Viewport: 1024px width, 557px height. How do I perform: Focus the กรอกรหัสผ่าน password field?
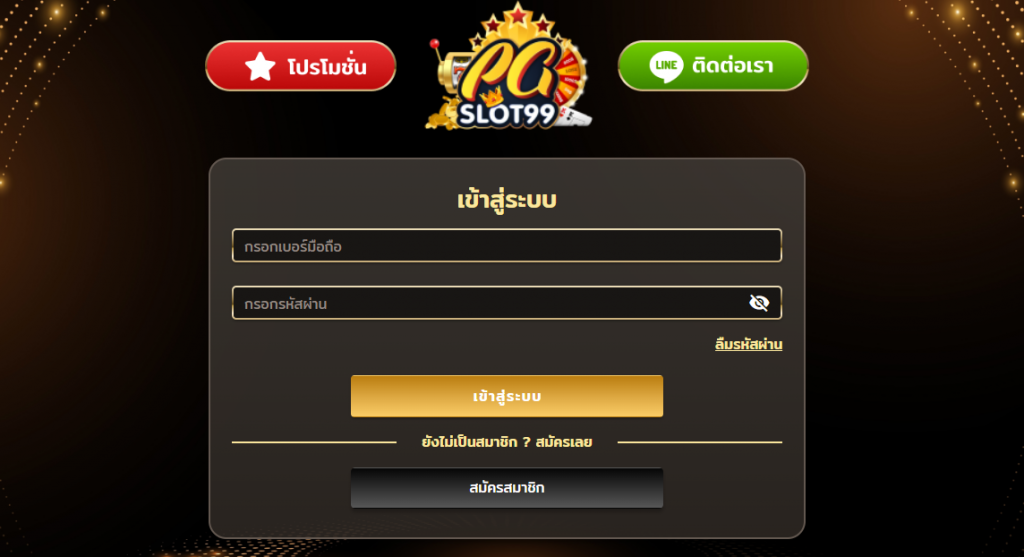[x=507, y=303]
